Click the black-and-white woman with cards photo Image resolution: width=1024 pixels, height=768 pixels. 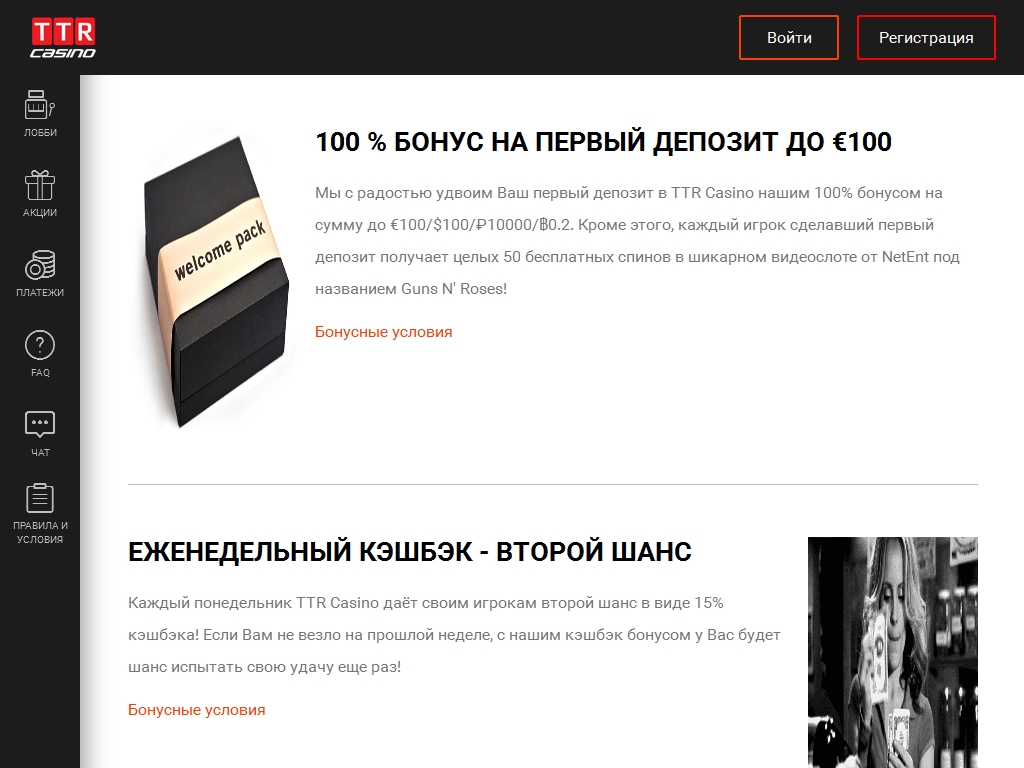pyautogui.click(x=893, y=652)
